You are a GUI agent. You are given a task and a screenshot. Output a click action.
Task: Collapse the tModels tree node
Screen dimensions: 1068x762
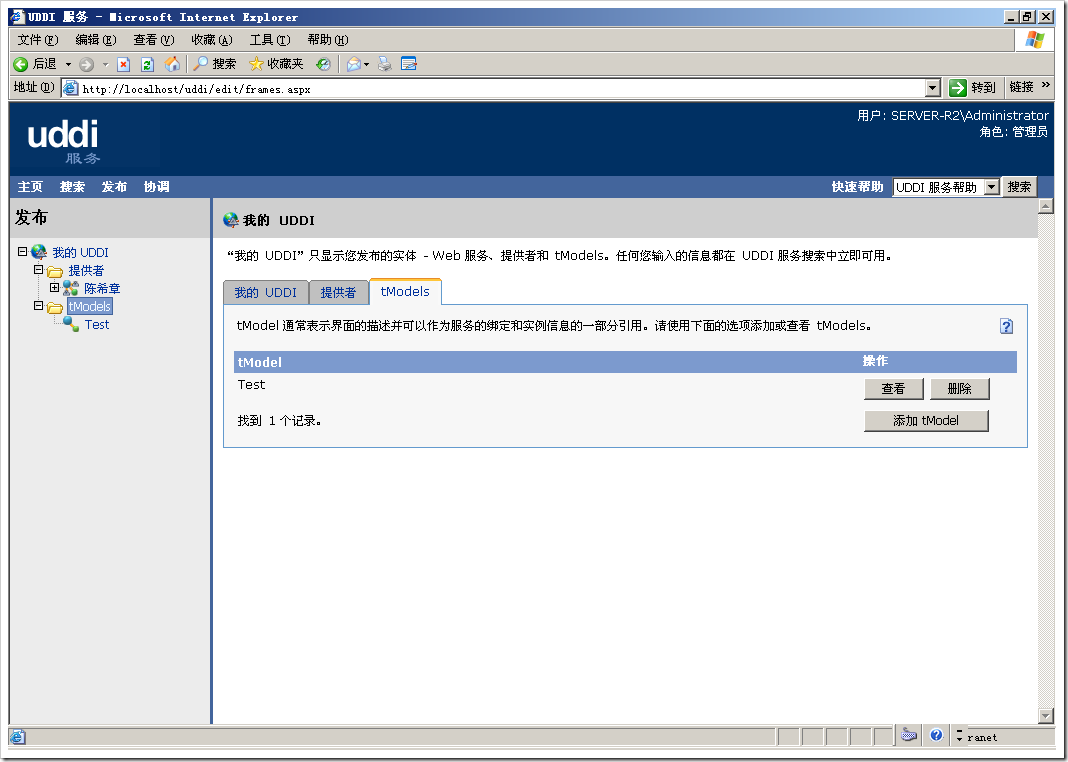click(x=39, y=306)
